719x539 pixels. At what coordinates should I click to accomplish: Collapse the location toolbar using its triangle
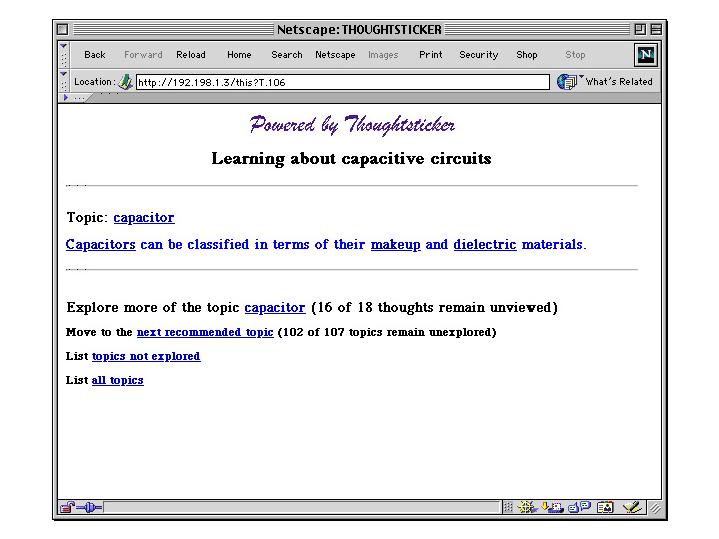click(64, 73)
